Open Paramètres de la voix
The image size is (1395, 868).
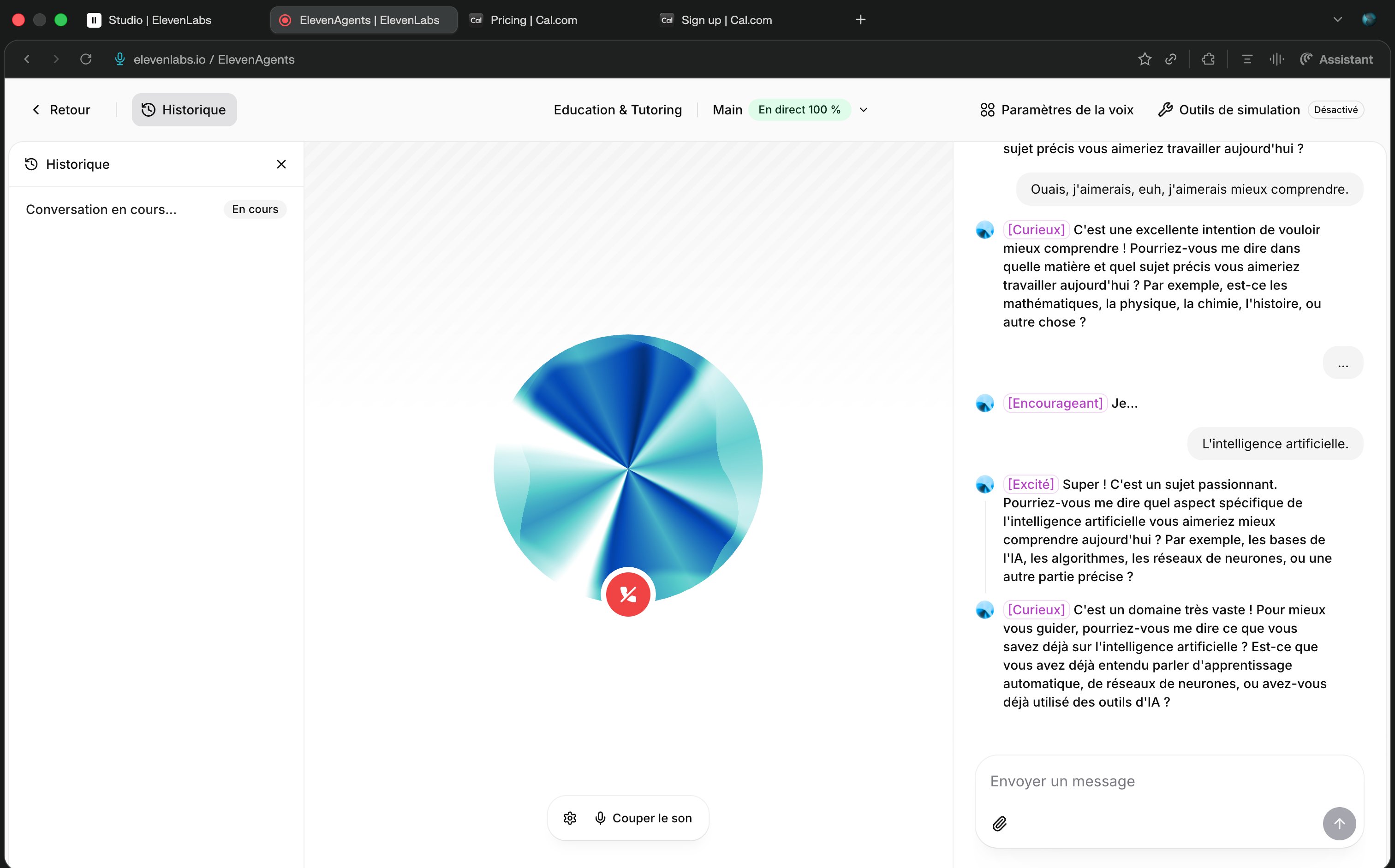[x=1056, y=110]
